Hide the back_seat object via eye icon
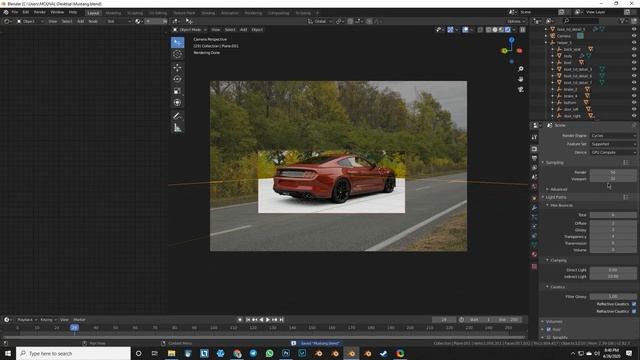This screenshot has height=360, width=640. pyautogui.click(x=634, y=49)
